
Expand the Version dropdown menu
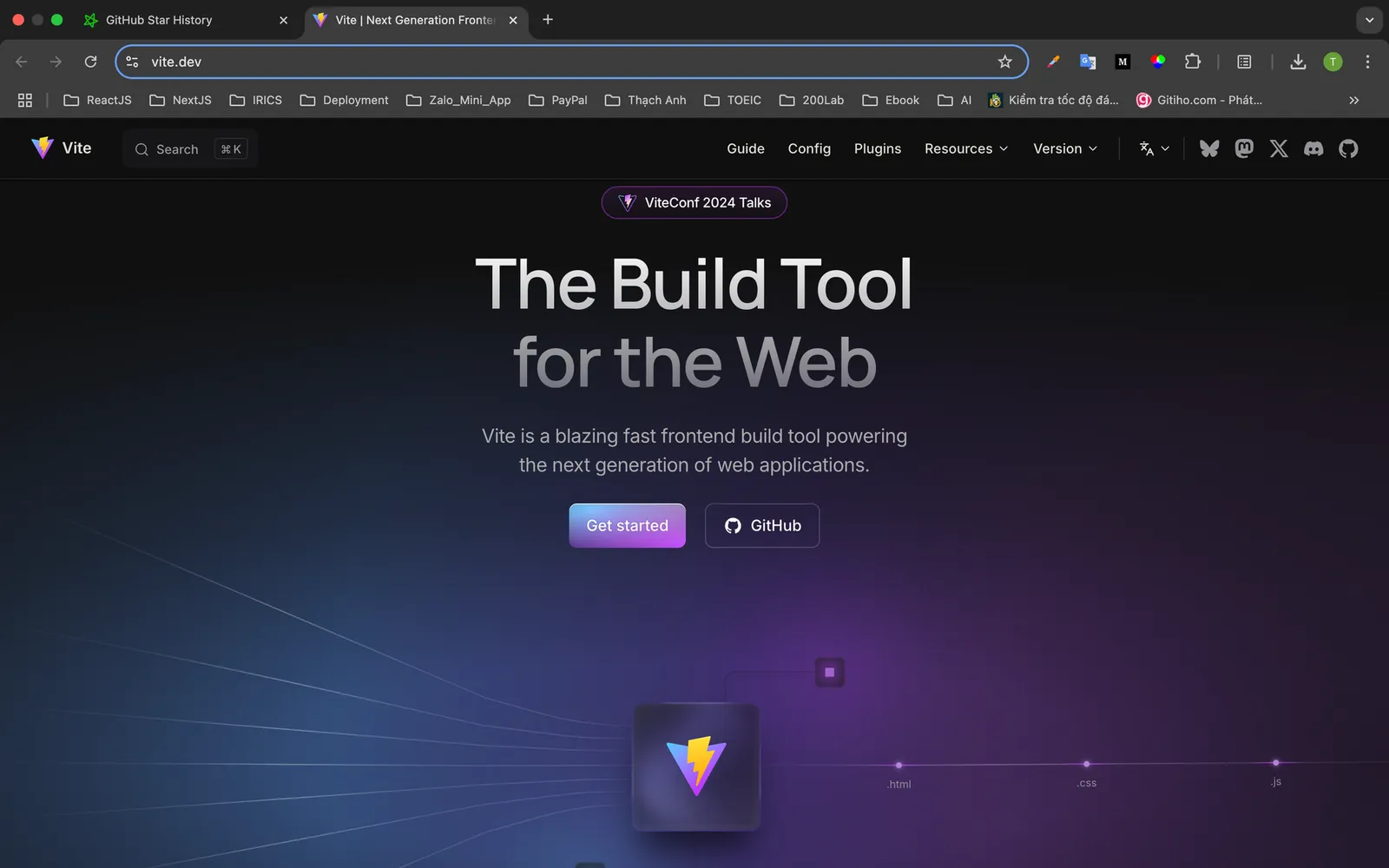[x=1065, y=148]
